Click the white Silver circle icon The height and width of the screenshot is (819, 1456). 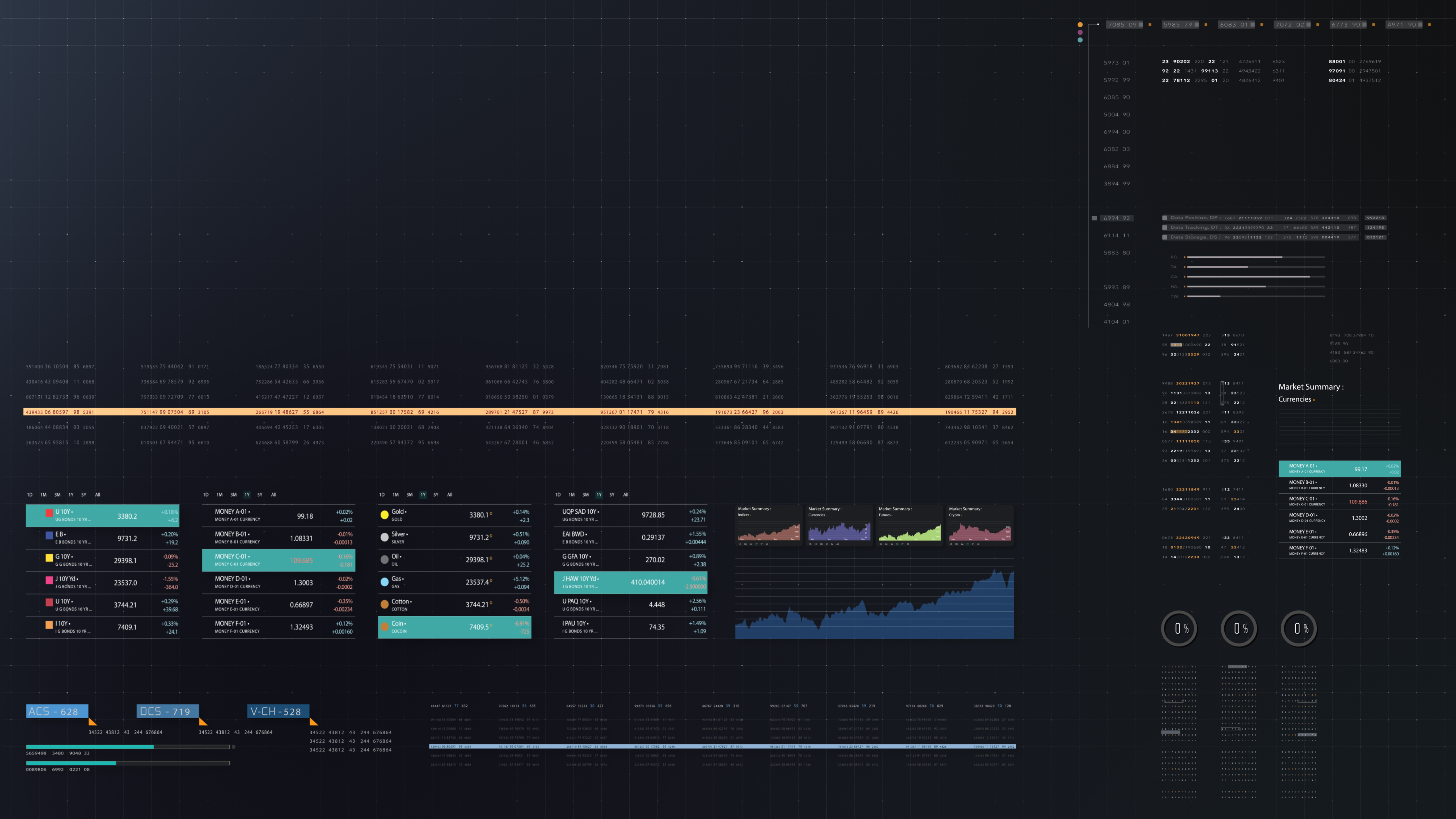[384, 537]
